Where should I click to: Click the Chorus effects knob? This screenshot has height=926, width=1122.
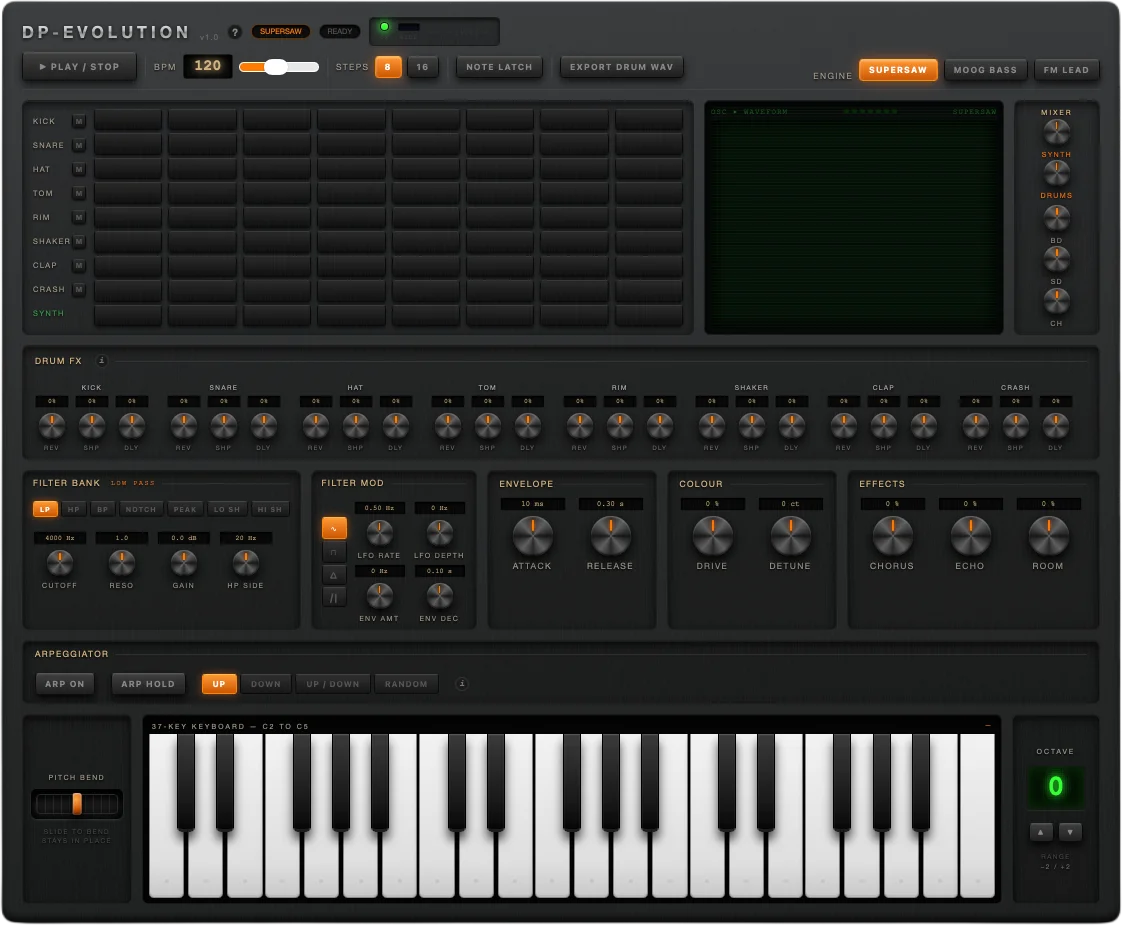892,536
